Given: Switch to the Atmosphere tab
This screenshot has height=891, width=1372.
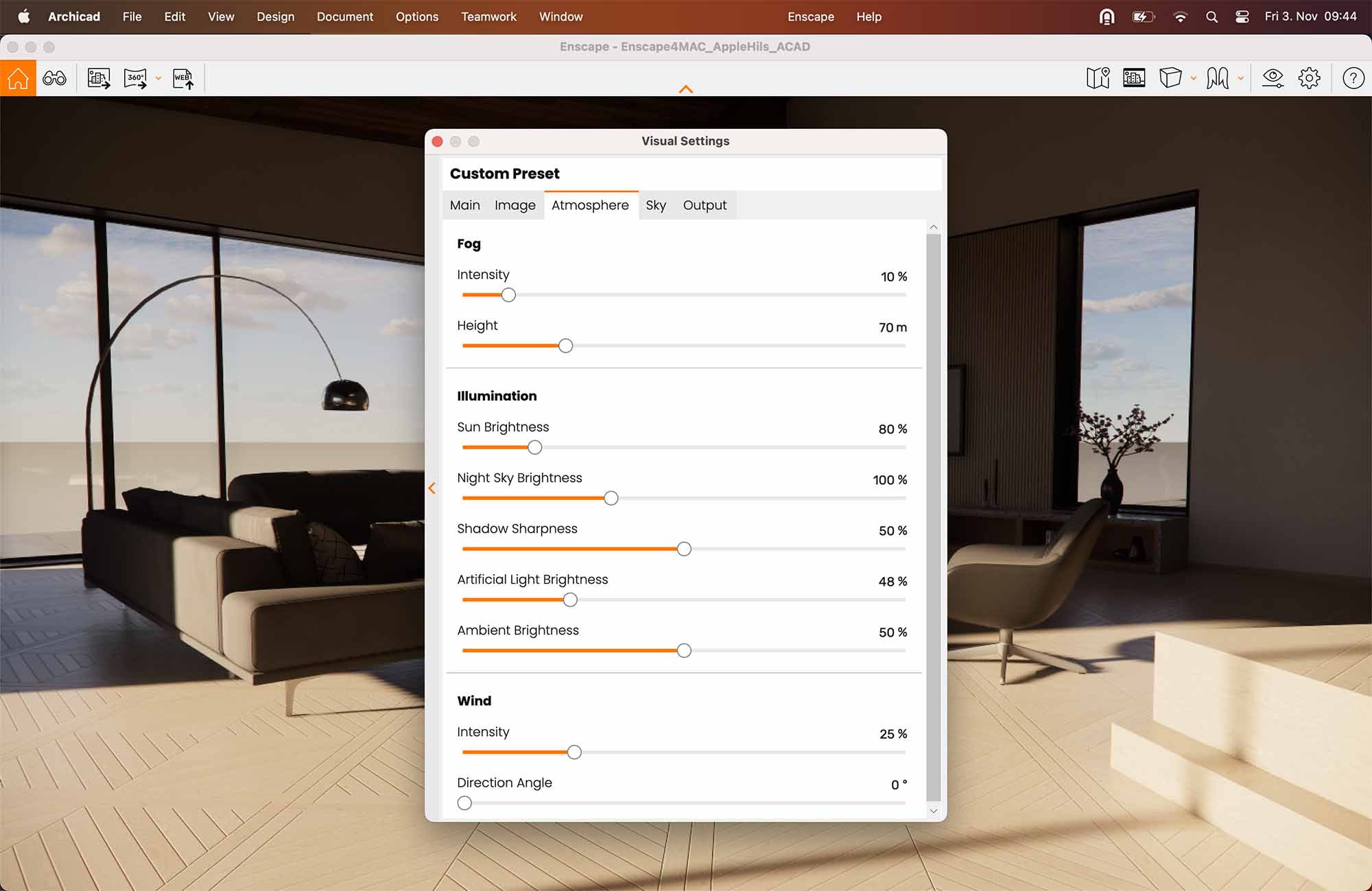Looking at the screenshot, I should 591,204.
